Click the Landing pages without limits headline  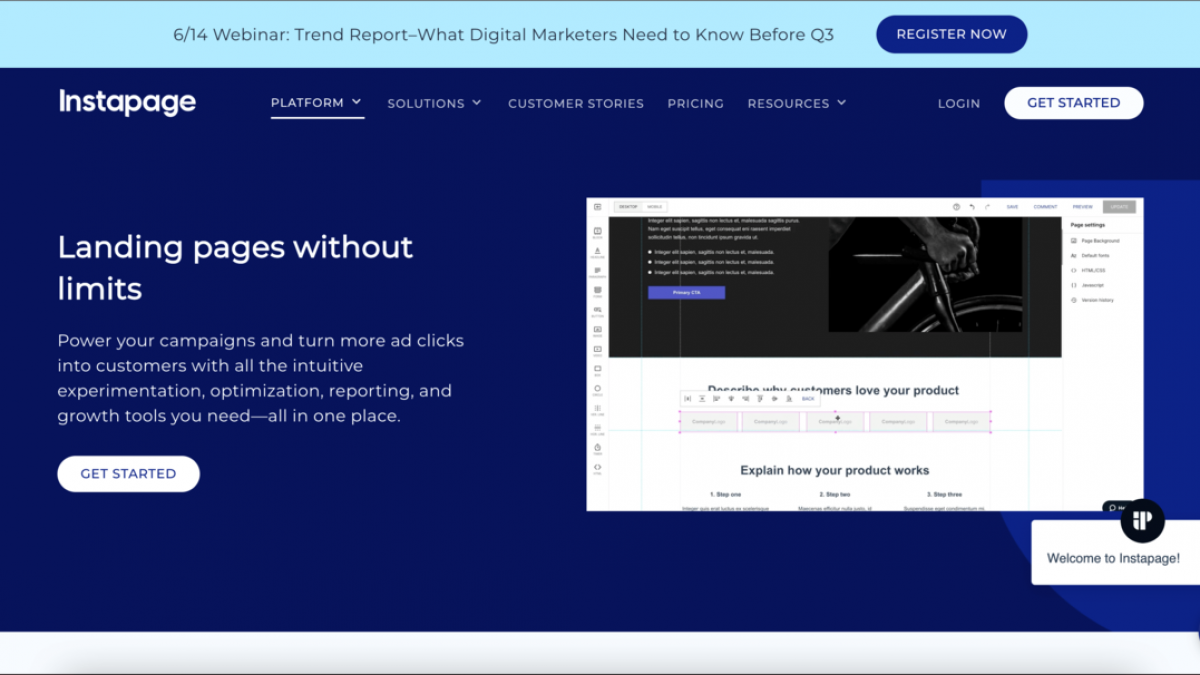[x=236, y=267]
